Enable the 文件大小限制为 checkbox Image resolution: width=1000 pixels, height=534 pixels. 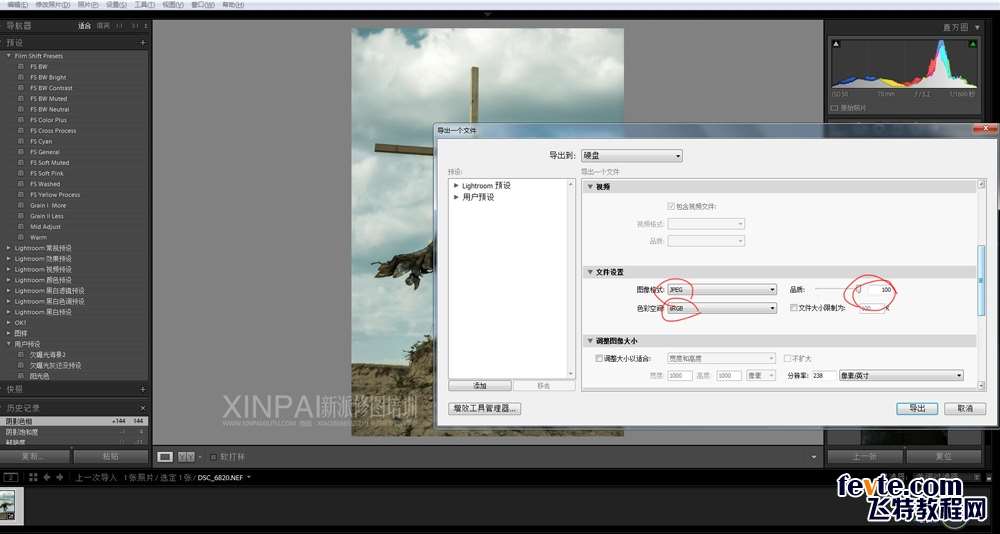794,309
